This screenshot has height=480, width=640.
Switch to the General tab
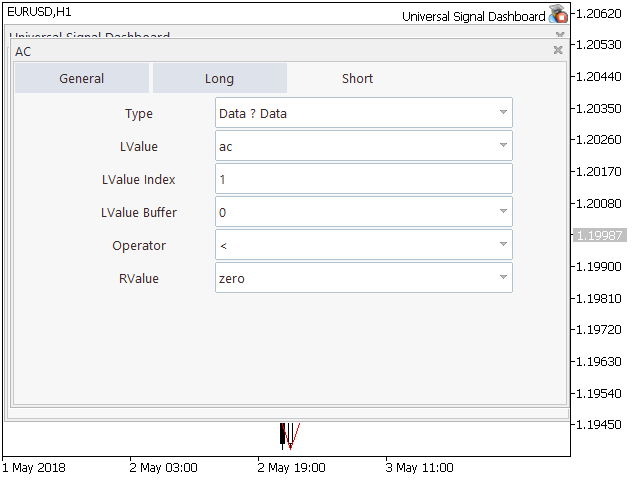(82, 78)
